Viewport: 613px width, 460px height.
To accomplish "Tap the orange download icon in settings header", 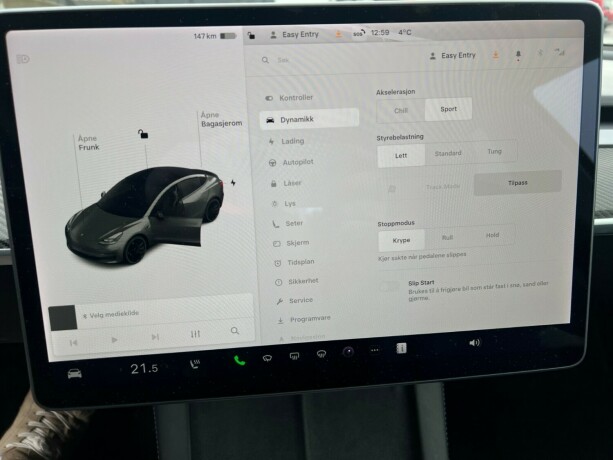I will coord(496,55).
